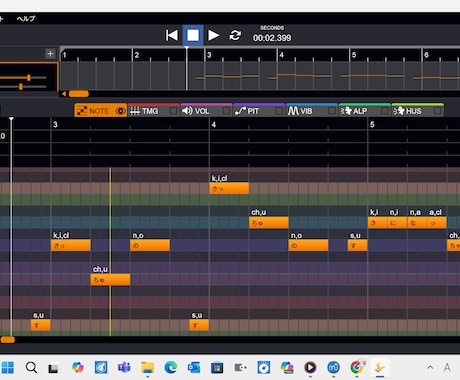Select the n,i note
The height and width of the screenshot is (380, 460).
(397, 222)
